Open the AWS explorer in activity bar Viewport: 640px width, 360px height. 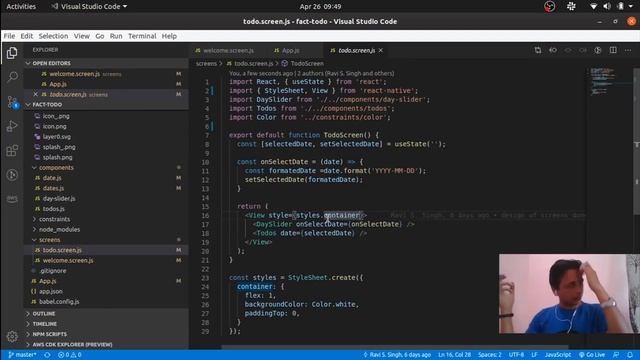pyautogui.click(x=12, y=199)
